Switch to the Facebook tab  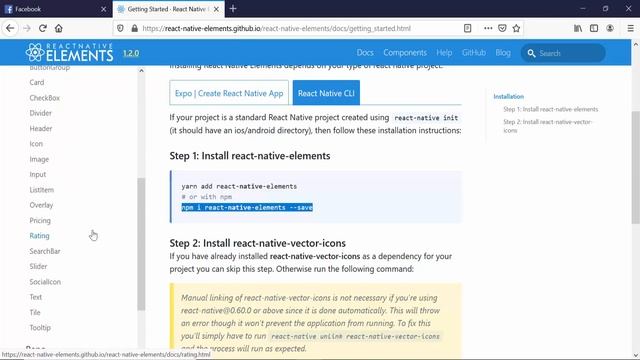pos(56,9)
